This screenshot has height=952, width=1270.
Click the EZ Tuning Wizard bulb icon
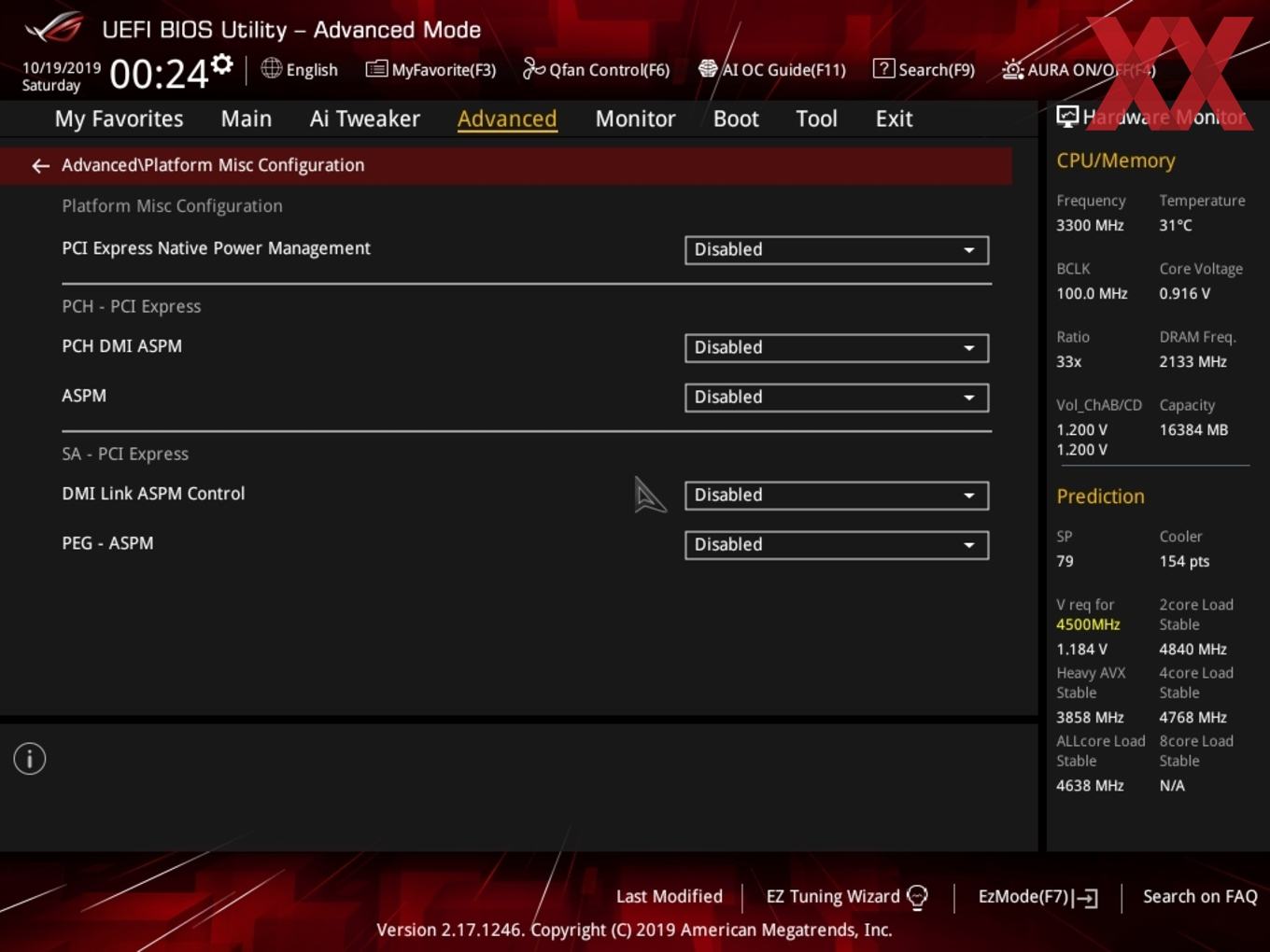tap(917, 897)
